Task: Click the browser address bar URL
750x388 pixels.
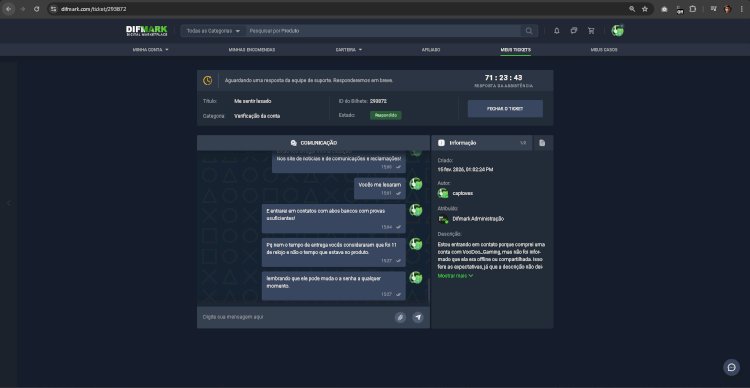Action: coord(94,9)
